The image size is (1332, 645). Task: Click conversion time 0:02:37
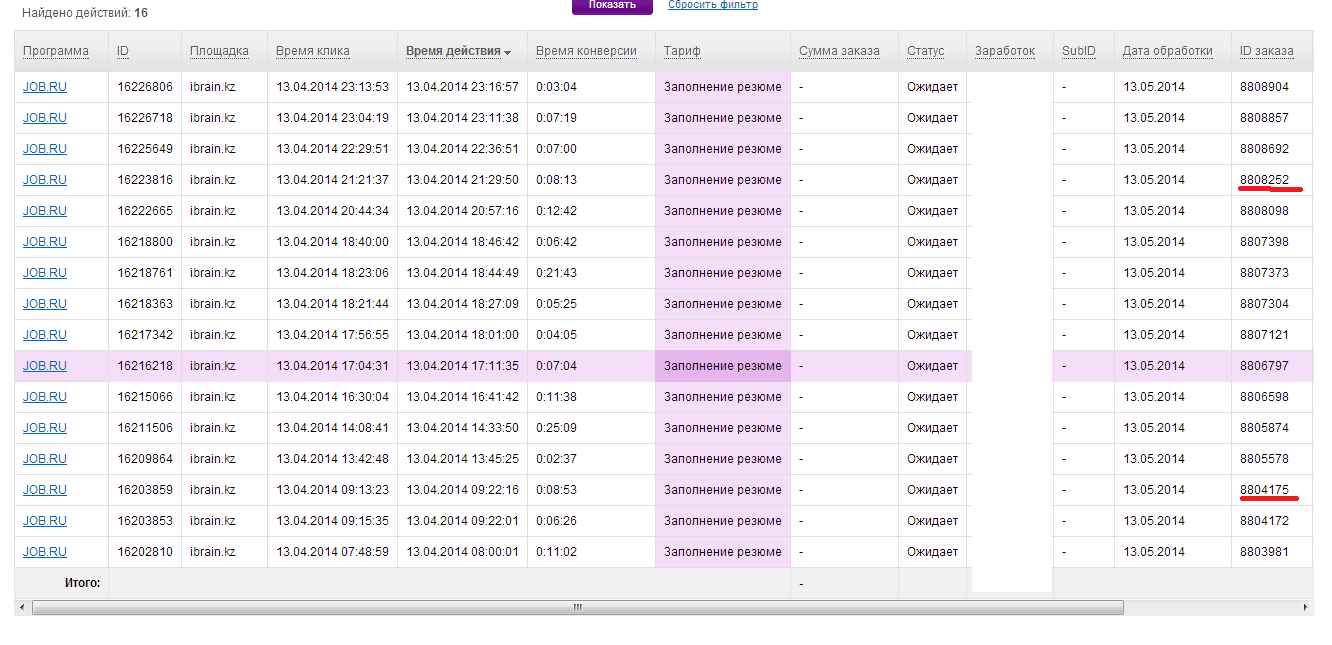(556, 459)
